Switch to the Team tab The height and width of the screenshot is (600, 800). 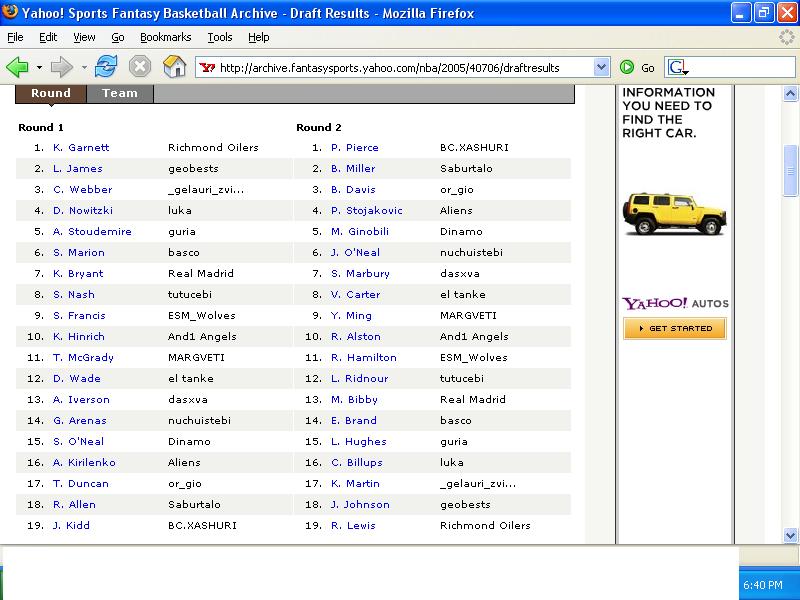[x=120, y=94]
